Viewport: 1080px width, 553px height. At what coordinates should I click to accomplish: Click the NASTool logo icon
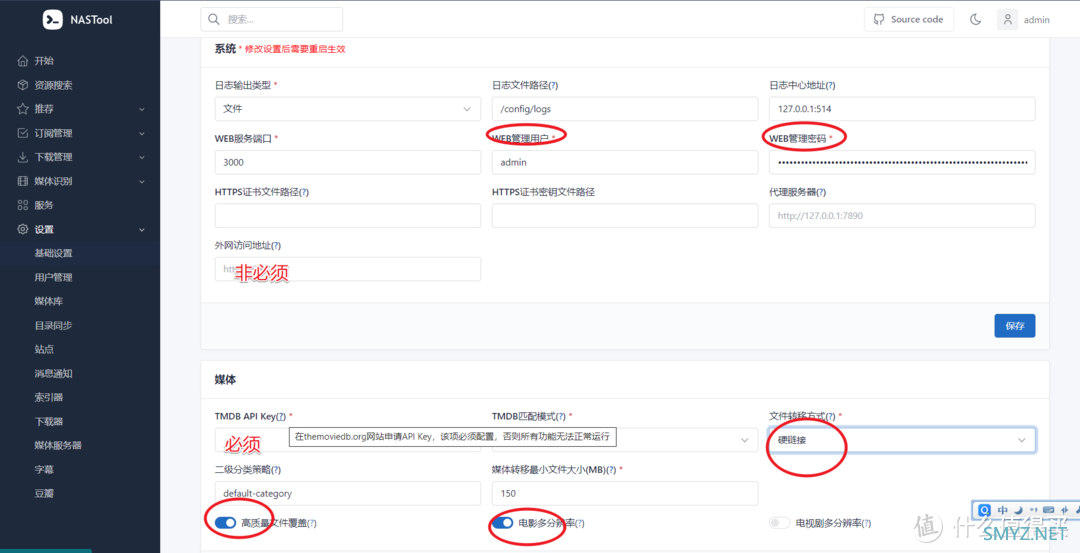(52, 20)
